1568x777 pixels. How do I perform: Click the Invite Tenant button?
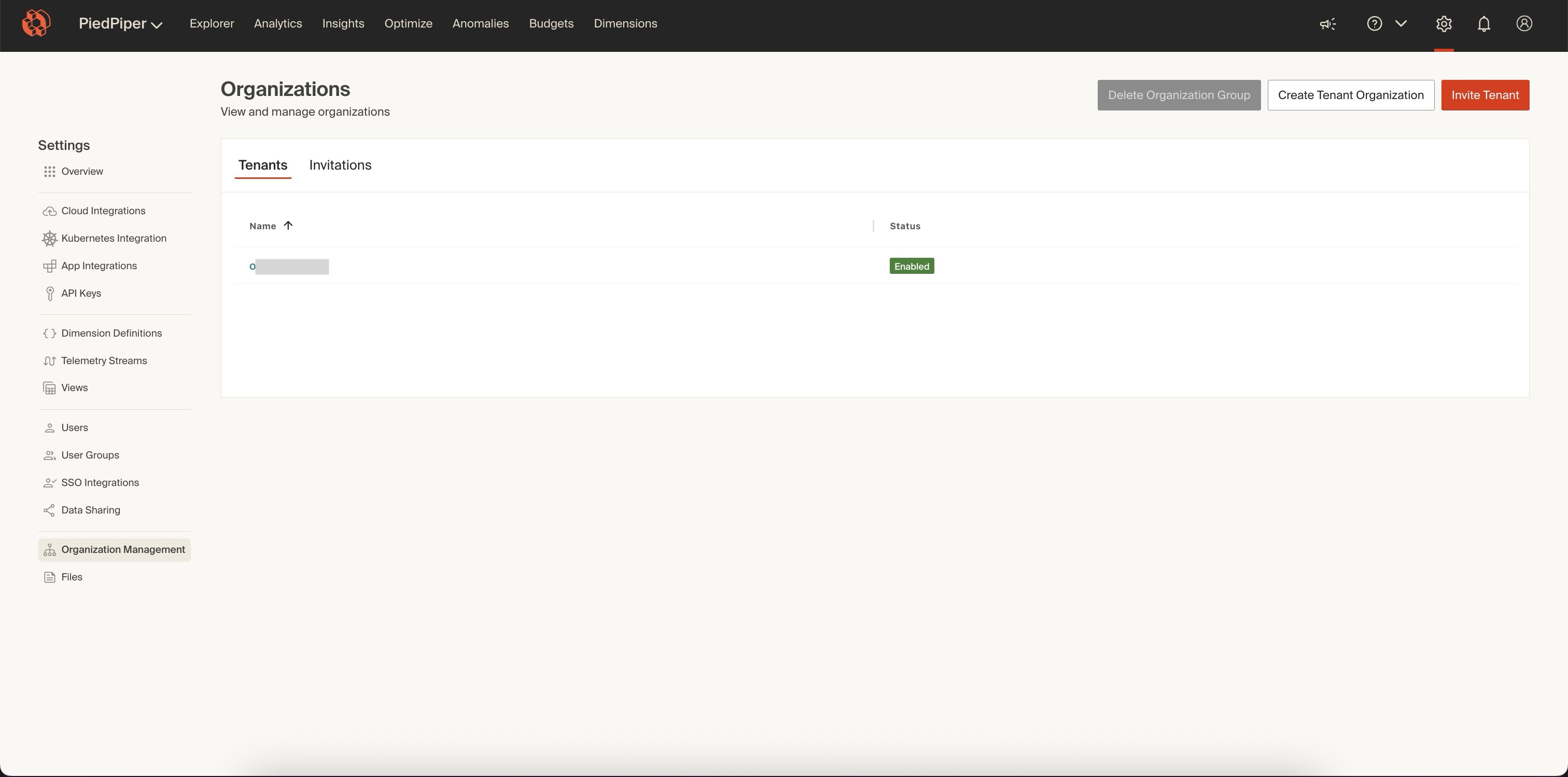(x=1485, y=95)
